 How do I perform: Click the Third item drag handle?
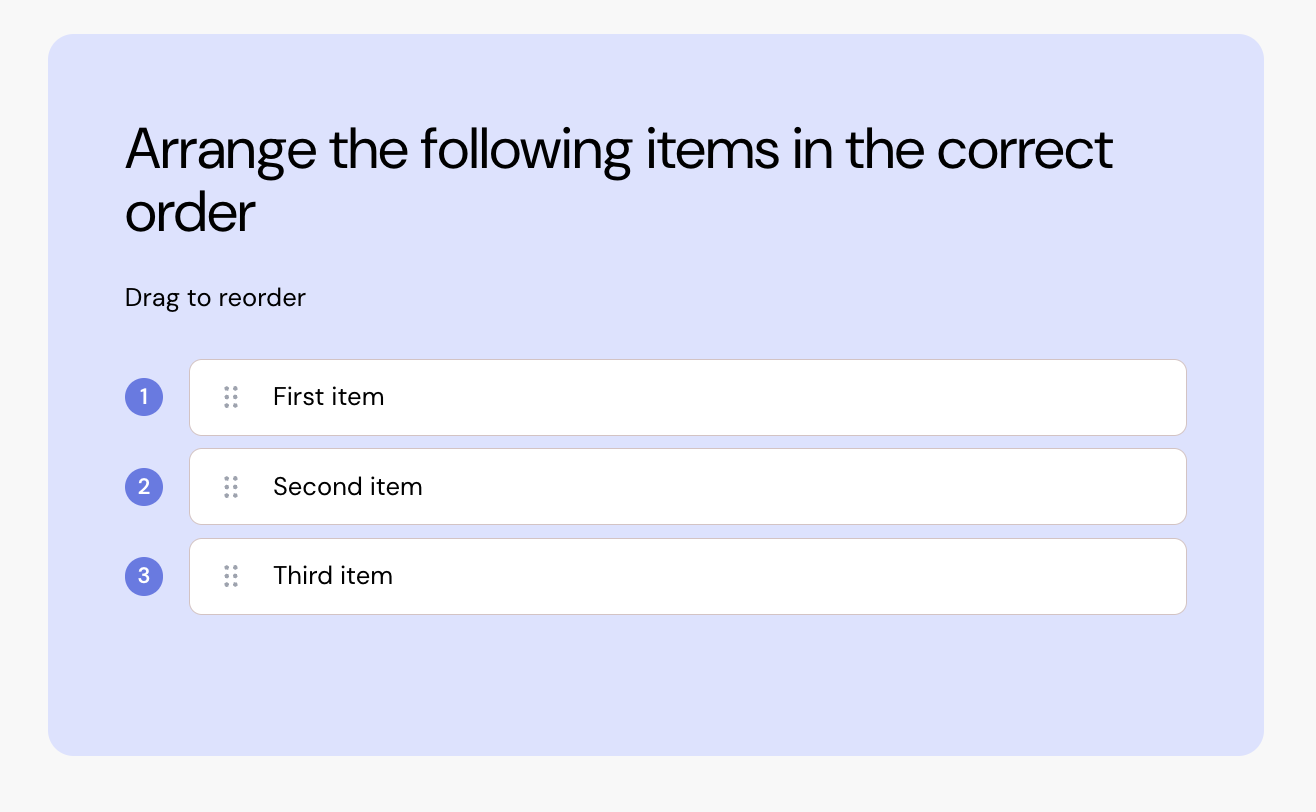(231, 576)
